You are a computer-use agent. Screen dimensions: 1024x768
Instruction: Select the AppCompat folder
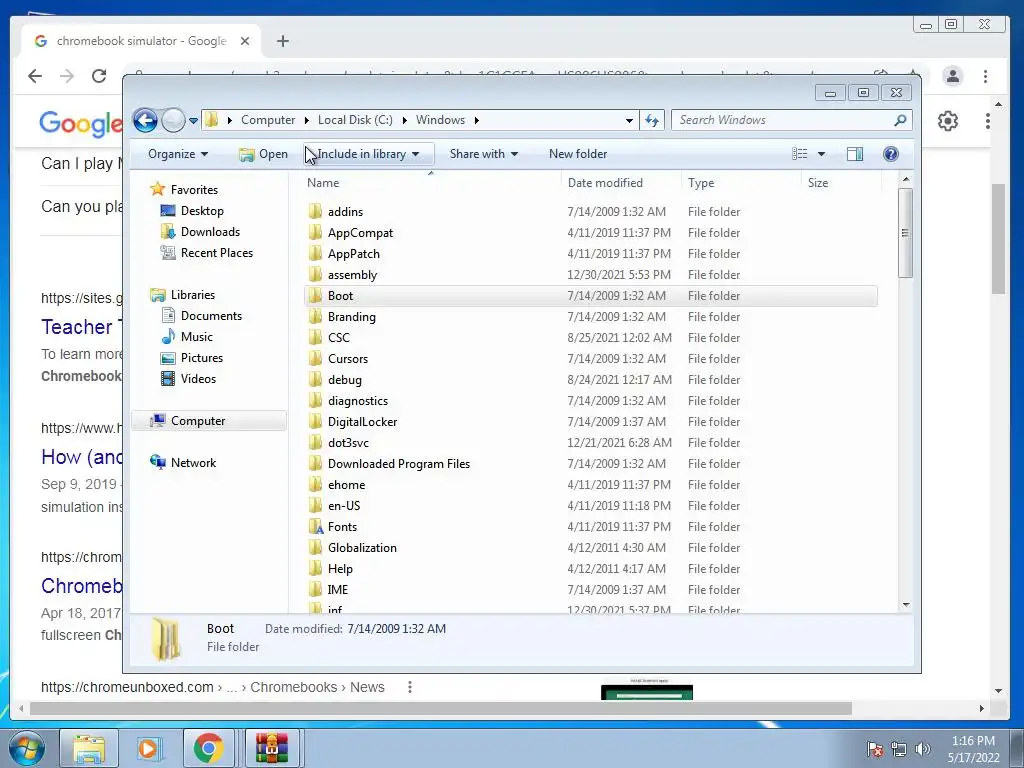click(360, 233)
